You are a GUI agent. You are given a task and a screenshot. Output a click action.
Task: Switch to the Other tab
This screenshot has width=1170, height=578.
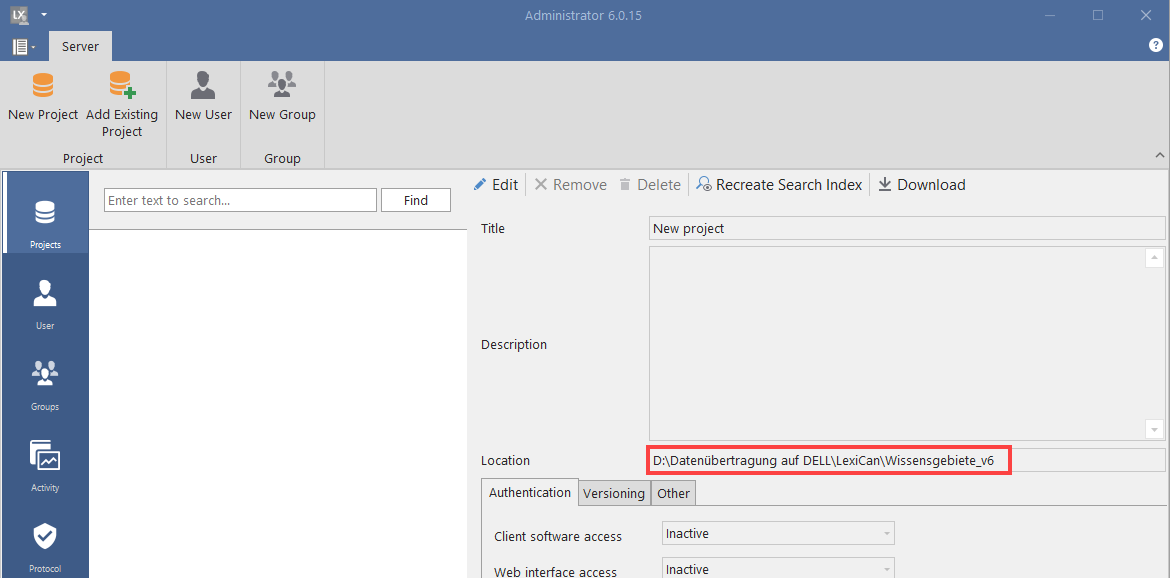[673, 493]
